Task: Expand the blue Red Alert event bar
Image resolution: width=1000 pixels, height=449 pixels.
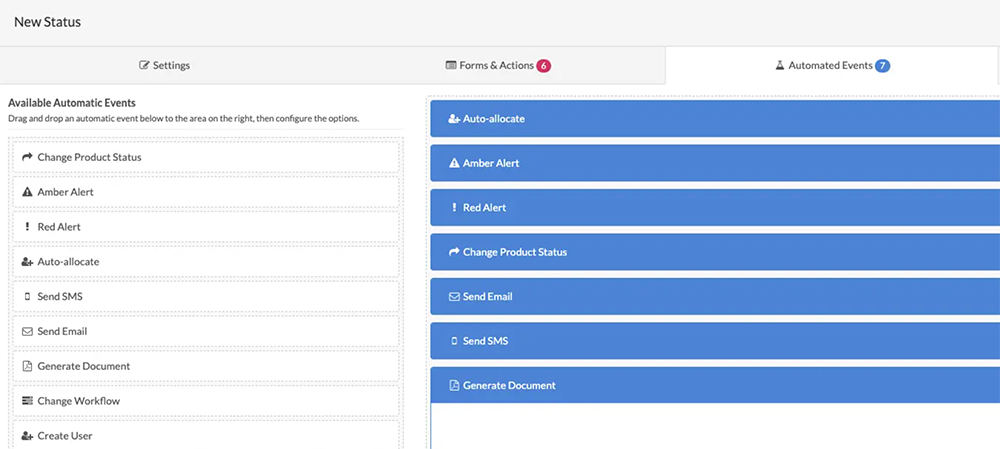Action: click(715, 207)
